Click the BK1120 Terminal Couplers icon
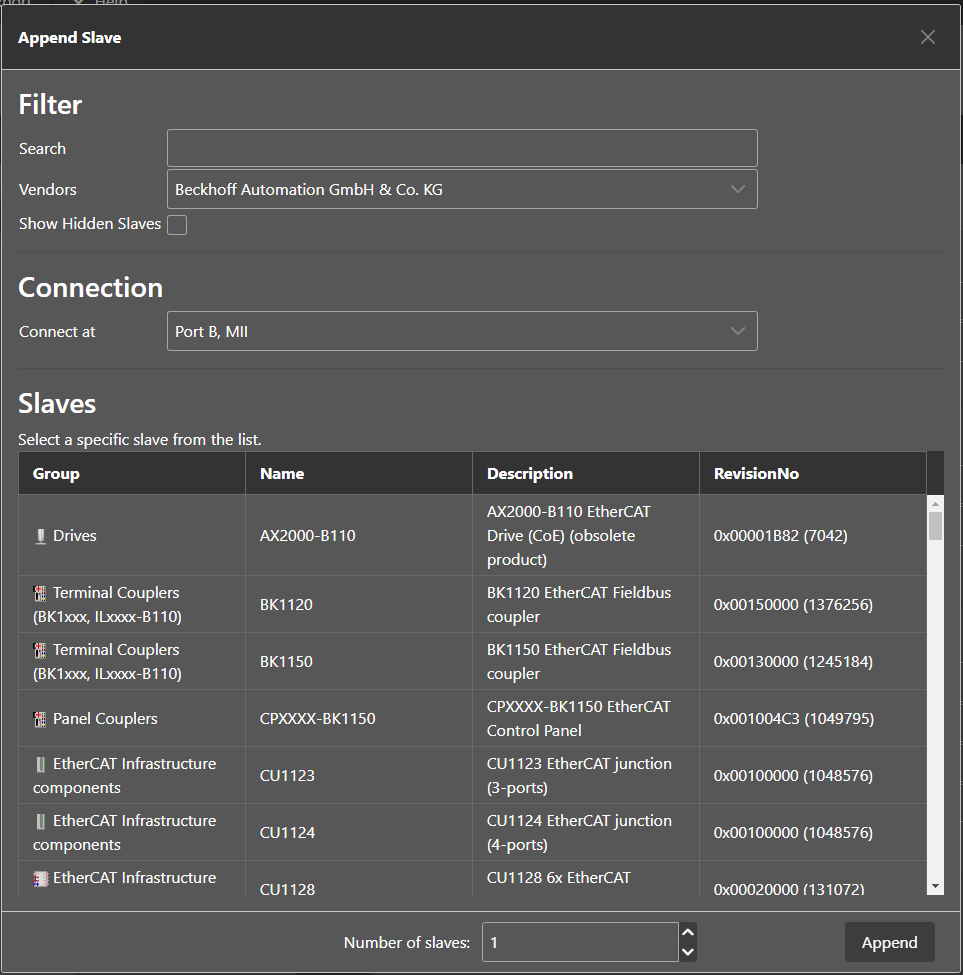This screenshot has width=963, height=975. point(41,593)
